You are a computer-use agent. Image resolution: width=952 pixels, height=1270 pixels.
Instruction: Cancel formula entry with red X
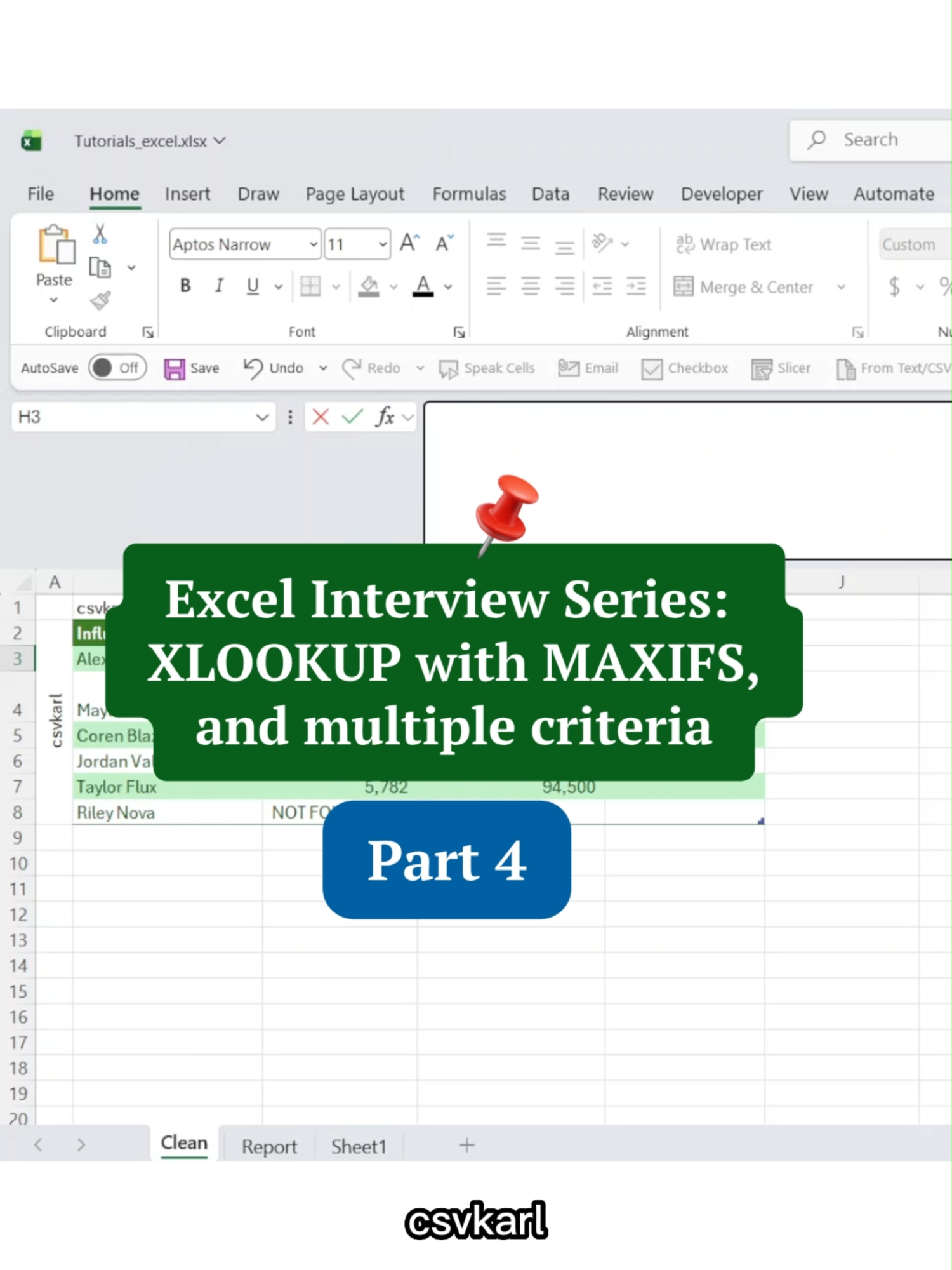click(321, 417)
